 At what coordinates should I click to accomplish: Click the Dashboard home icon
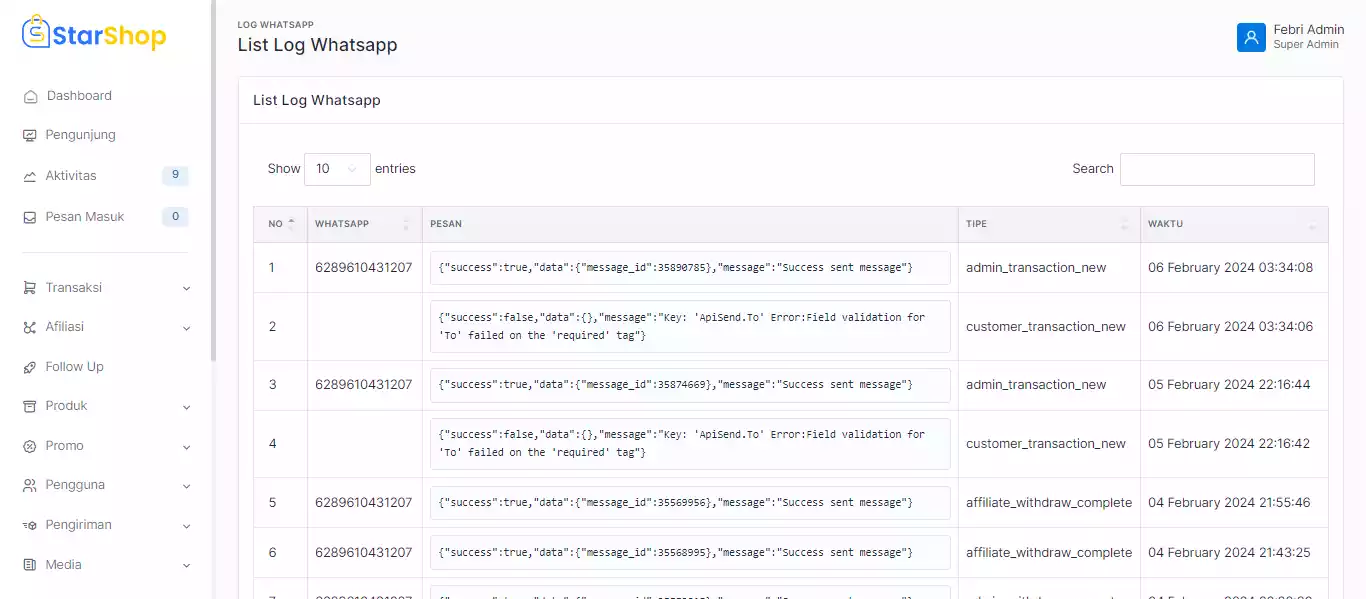[x=30, y=96]
